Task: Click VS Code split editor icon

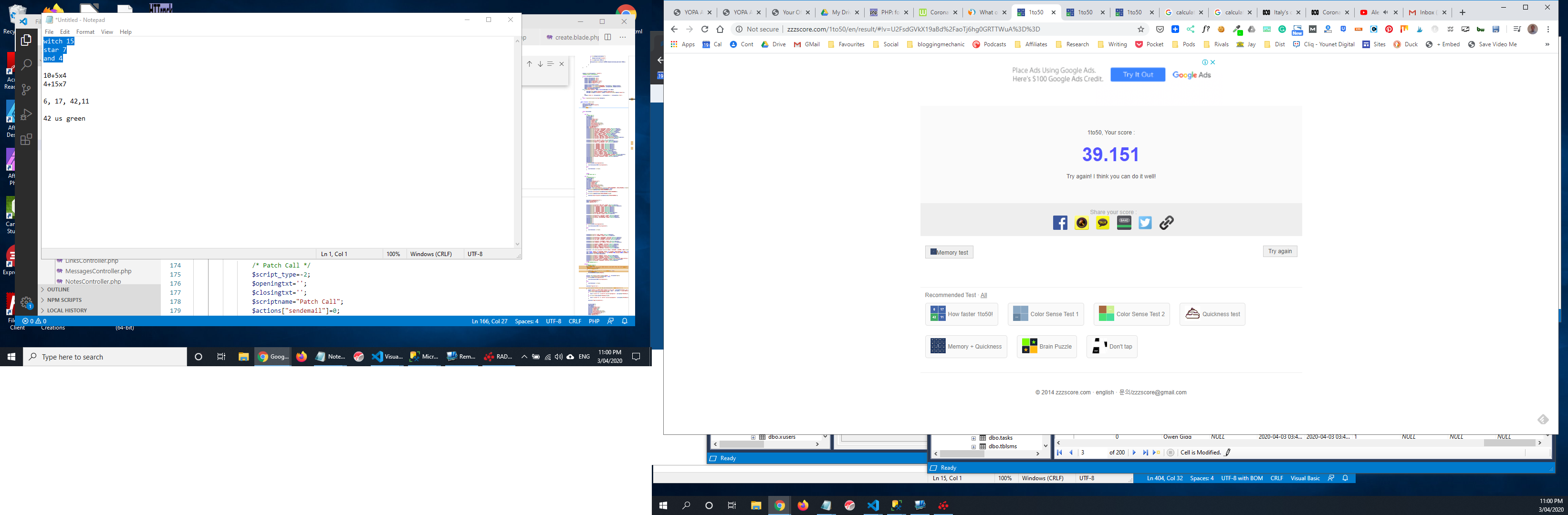Action: point(607,37)
